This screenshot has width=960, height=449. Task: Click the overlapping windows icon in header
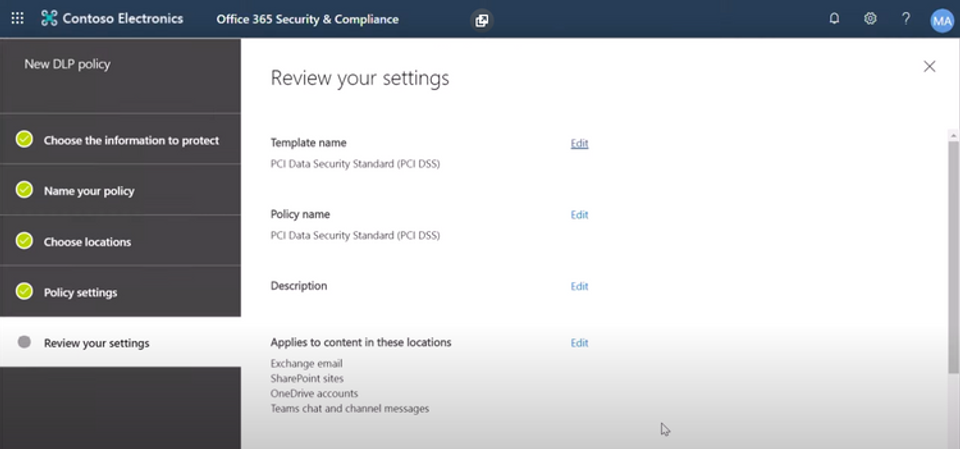[482, 20]
